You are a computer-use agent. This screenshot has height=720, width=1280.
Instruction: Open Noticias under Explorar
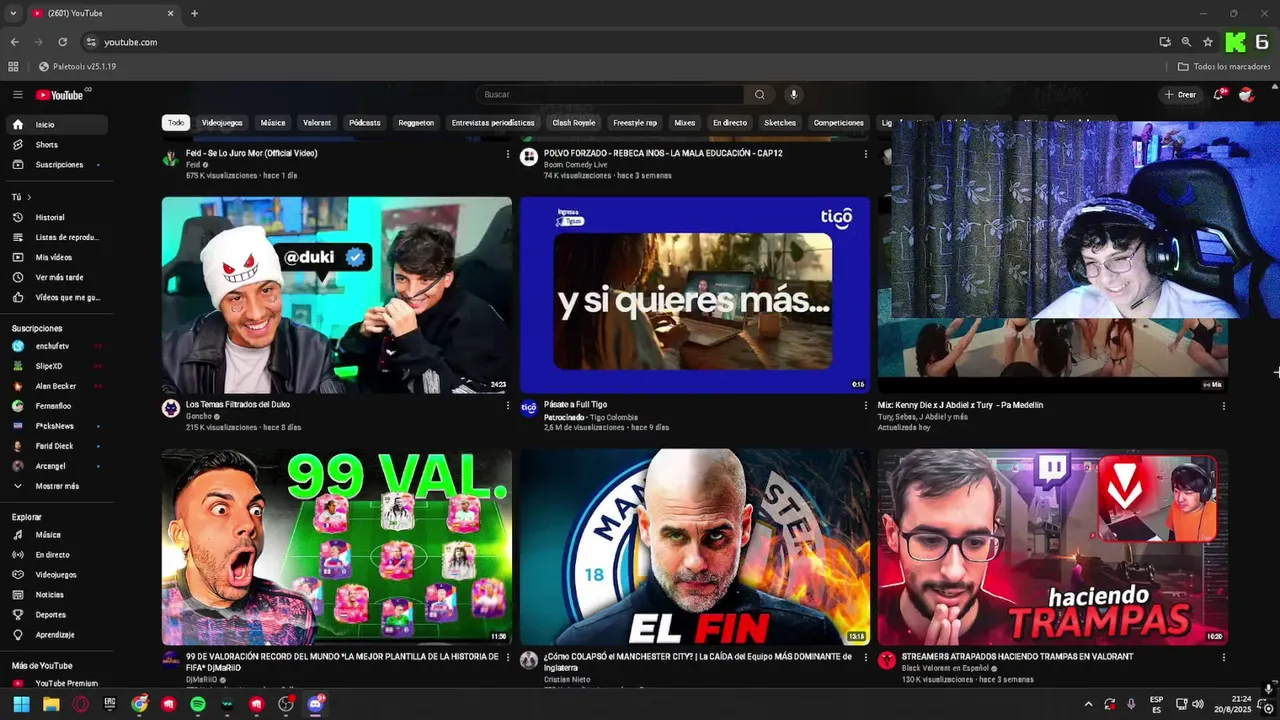(x=57, y=595)
